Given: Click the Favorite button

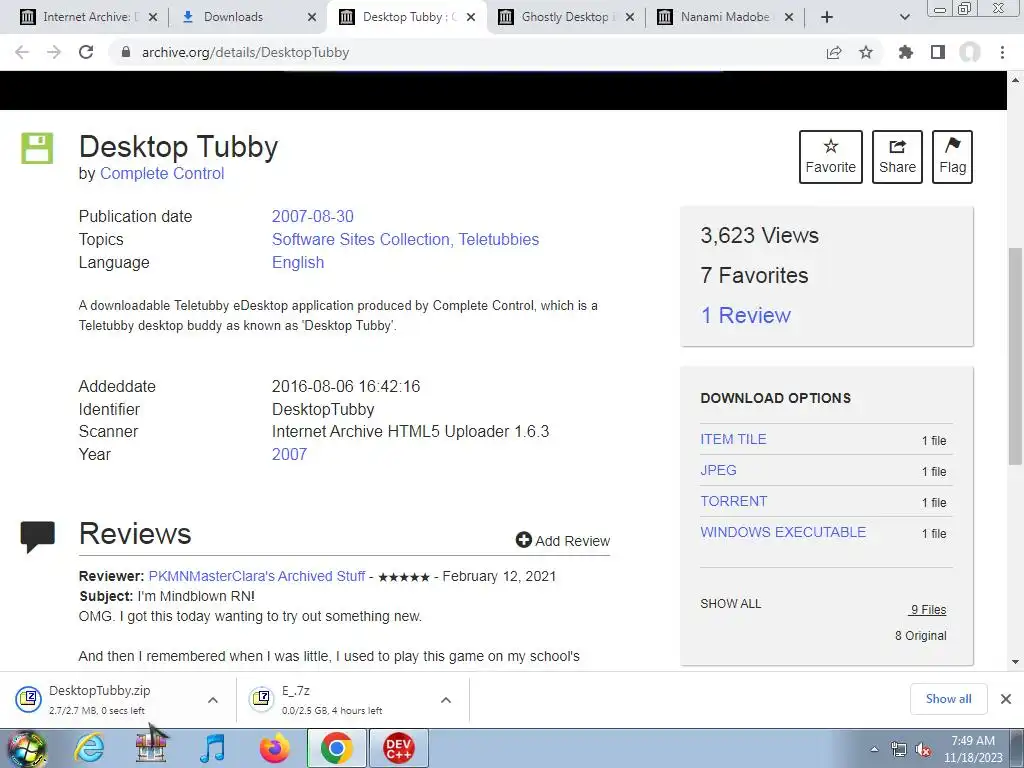Looking at the screenshot, I should [831, 157].
